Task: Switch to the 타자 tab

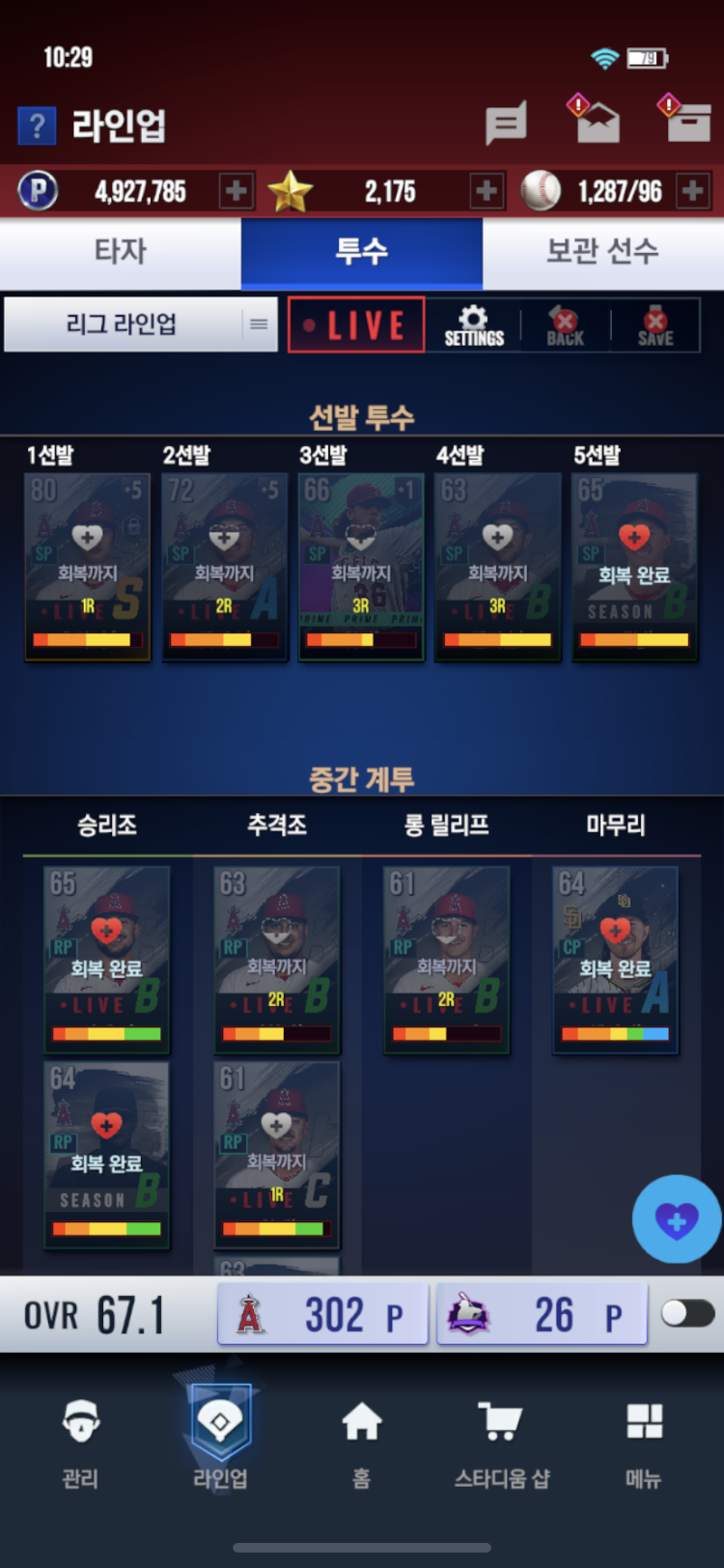Action: pyautogui.click(x=121, y=252)
